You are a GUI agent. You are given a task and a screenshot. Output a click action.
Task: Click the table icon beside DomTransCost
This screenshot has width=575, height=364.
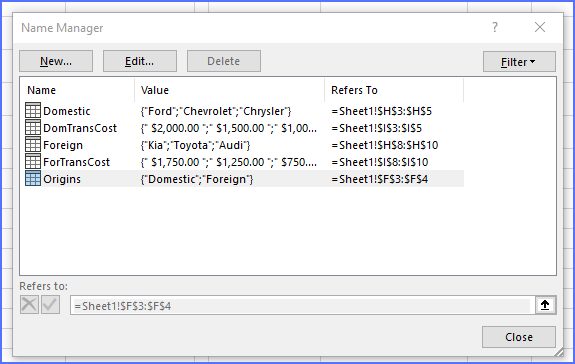33,128
